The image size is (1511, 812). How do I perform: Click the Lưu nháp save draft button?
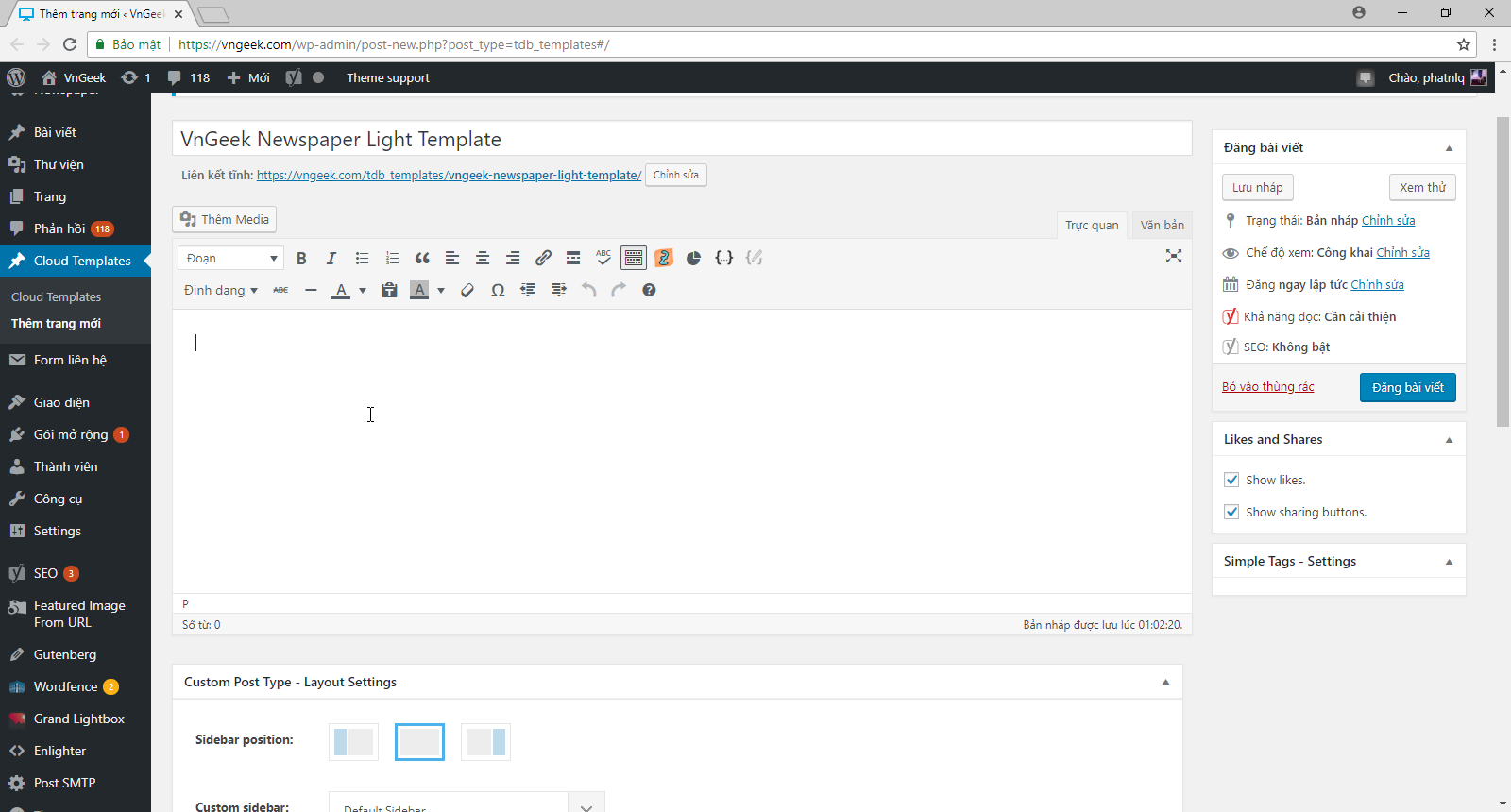point(1257,187)
